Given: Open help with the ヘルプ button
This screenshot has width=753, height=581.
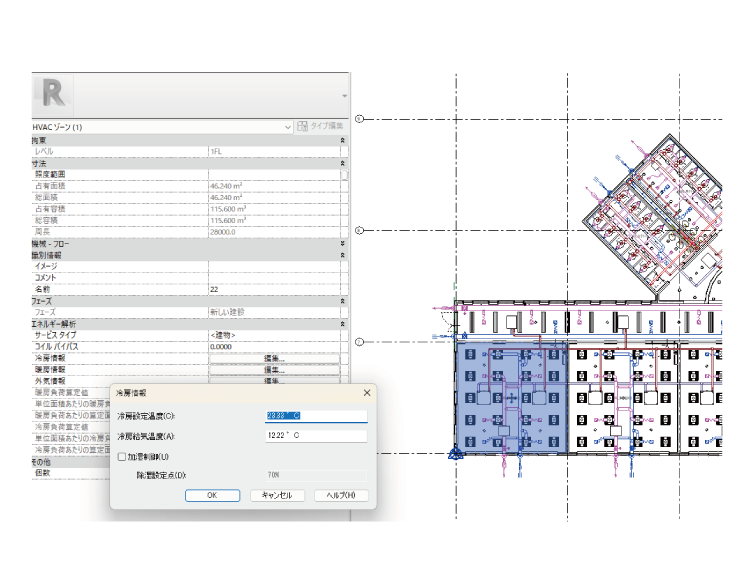Looking at the screenshot, I should (340, 495).
